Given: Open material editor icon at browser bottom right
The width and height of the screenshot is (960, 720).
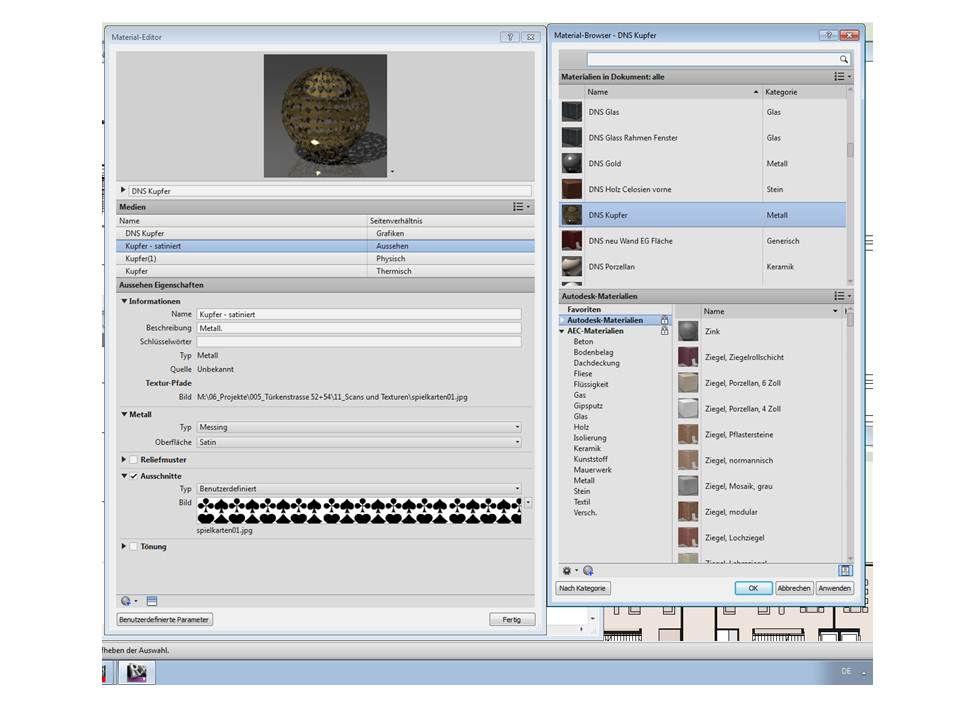Looking at the screenshot, I should coord(845,571).
